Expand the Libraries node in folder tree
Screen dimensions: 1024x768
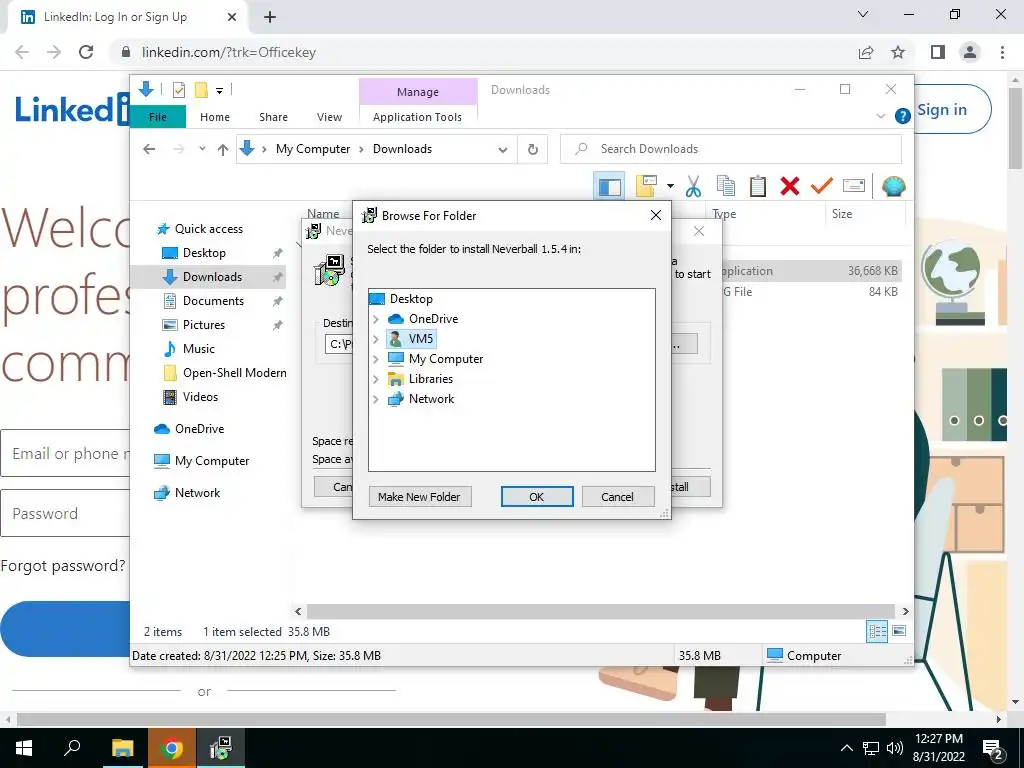[376, 379]
